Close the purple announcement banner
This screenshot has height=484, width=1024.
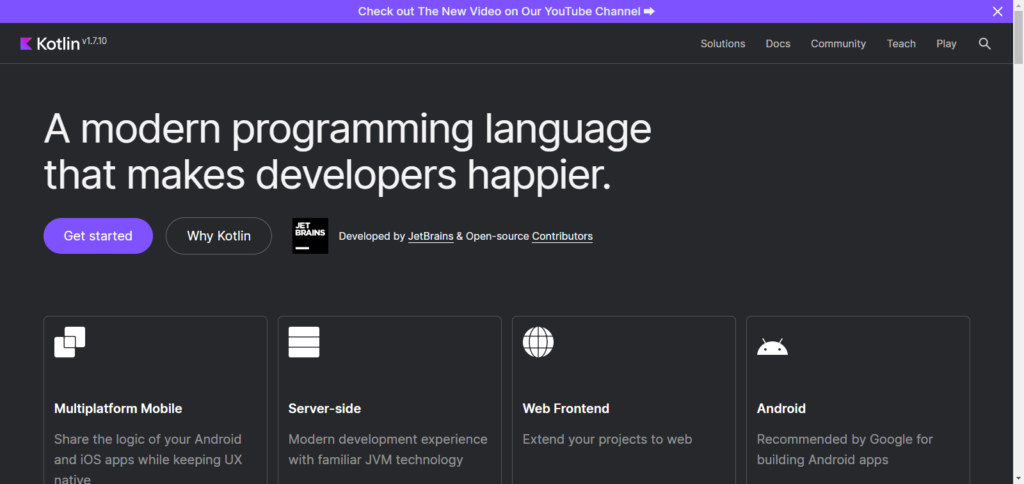click(x=997, y=11)
